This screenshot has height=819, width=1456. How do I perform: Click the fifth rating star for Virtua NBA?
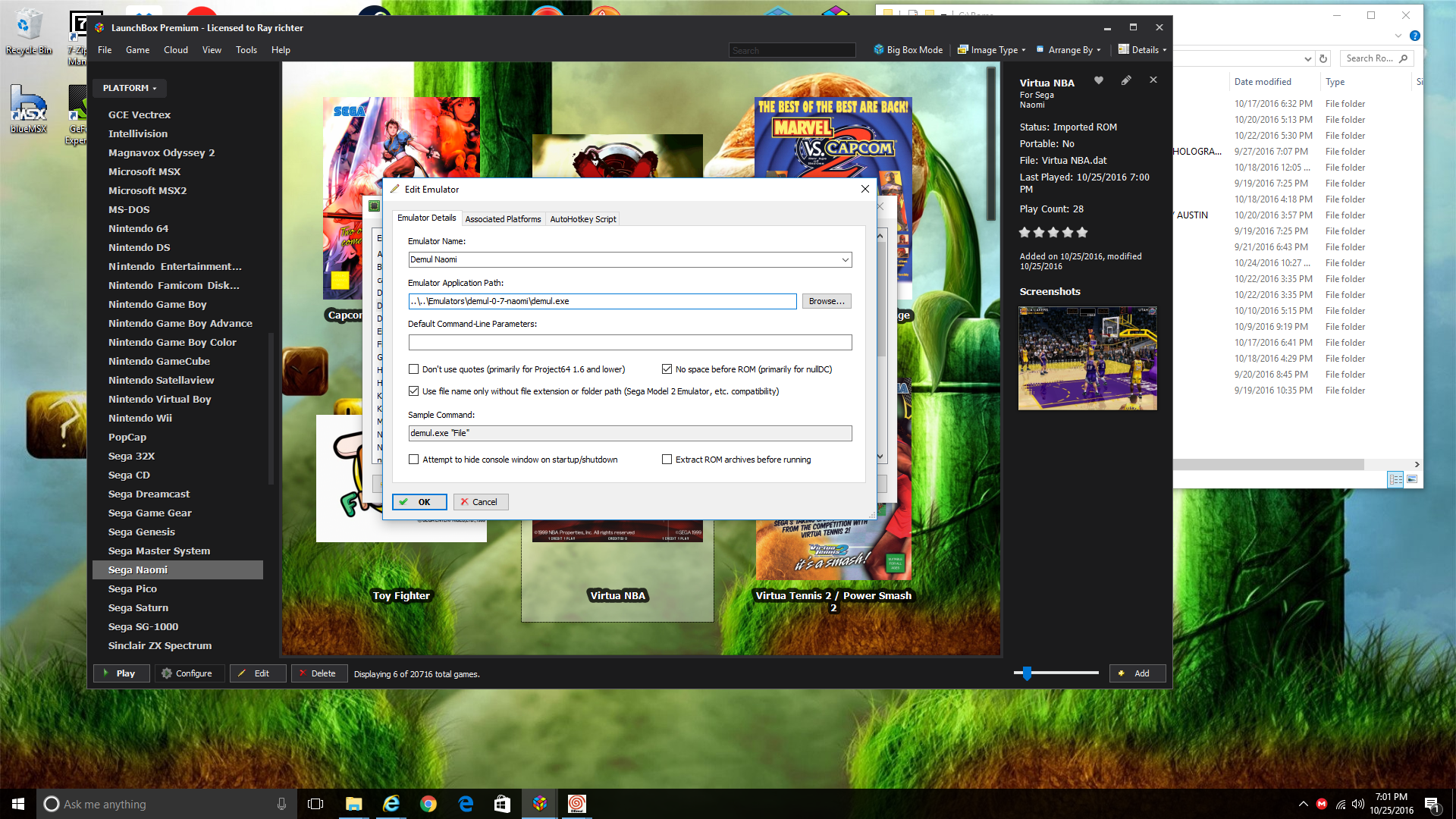click(x=1082, y=232)
